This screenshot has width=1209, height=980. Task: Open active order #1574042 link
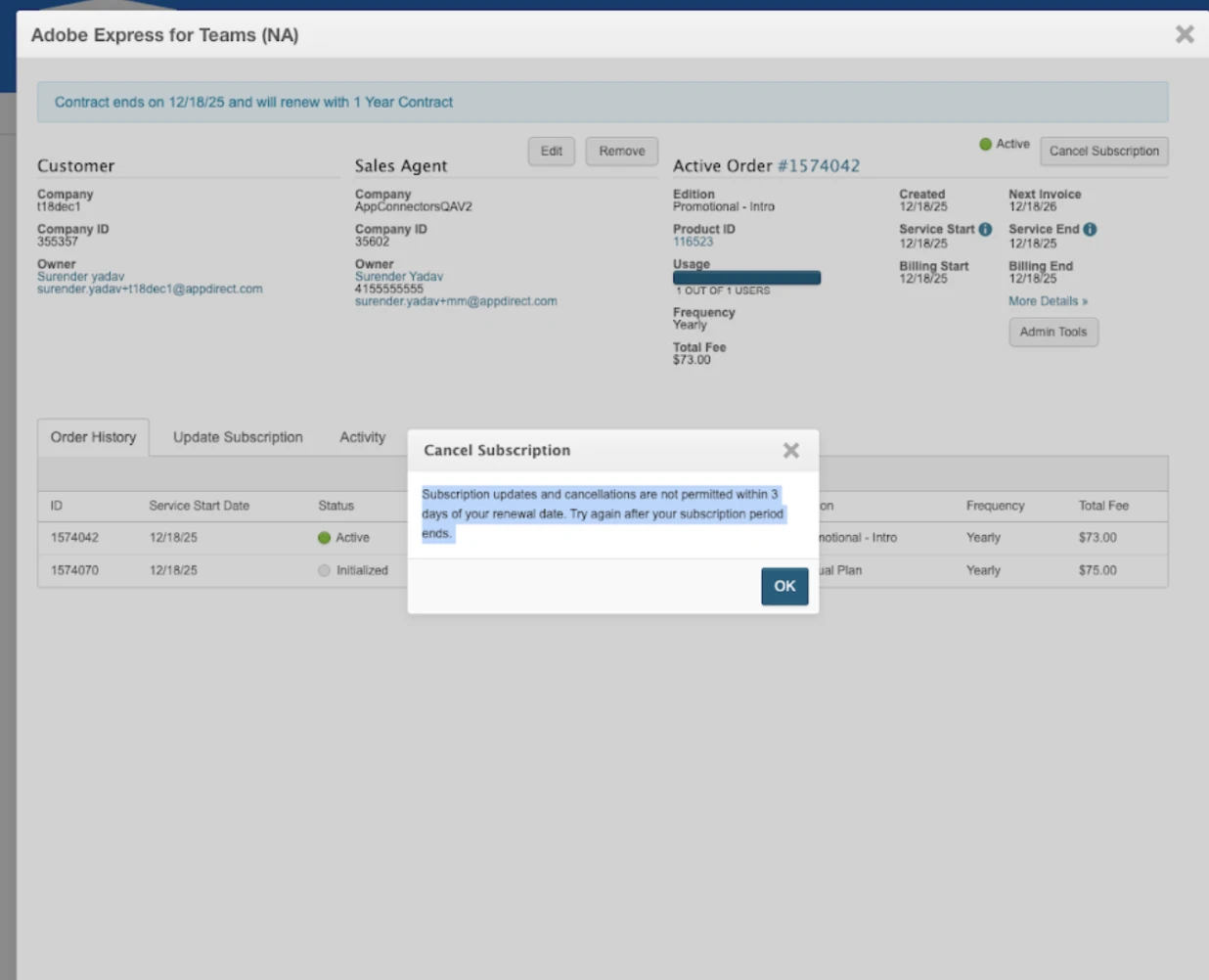click(819, 166)
